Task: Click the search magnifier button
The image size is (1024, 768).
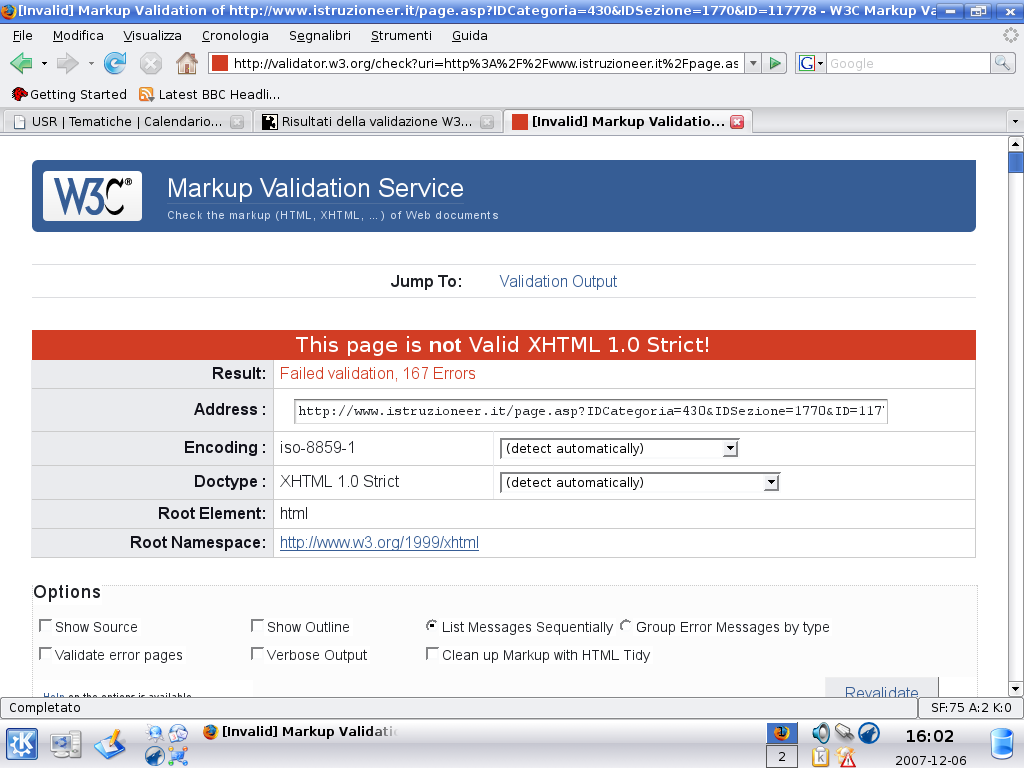Action: pyautogui.click(x=1002, y=63)
